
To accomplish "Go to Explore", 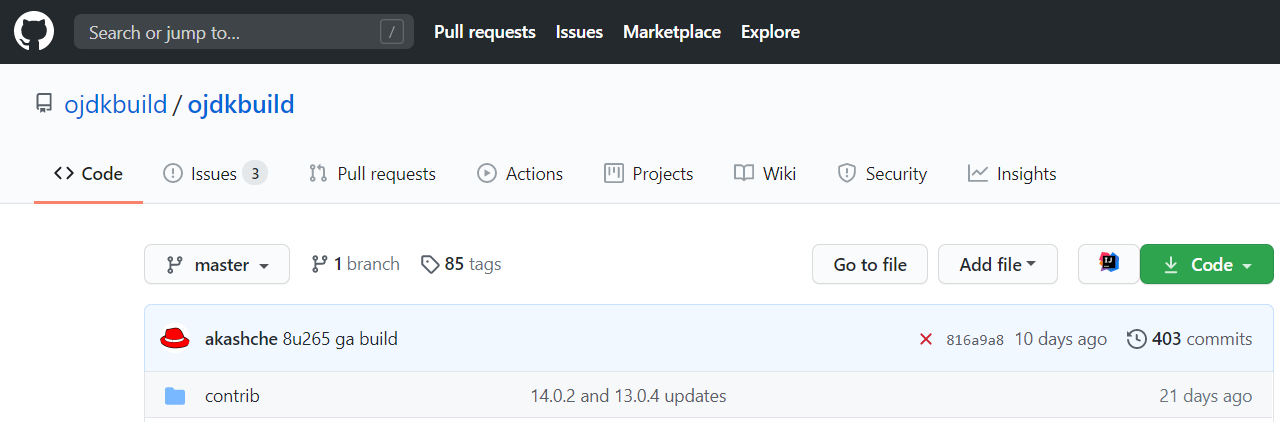I will [x=770, y=32].
